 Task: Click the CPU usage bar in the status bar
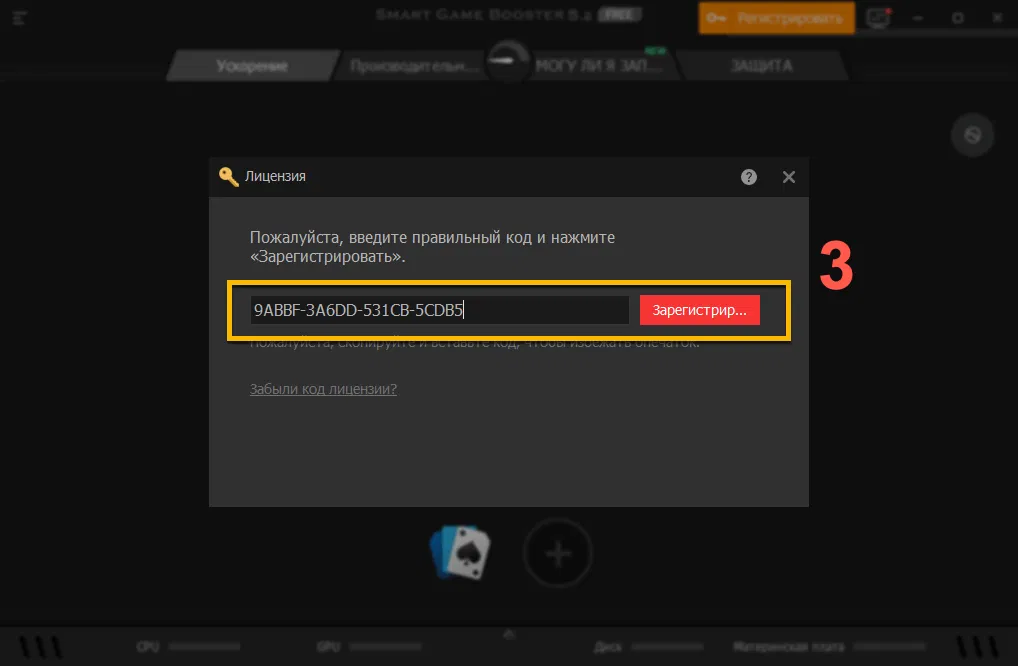point(205,647)
